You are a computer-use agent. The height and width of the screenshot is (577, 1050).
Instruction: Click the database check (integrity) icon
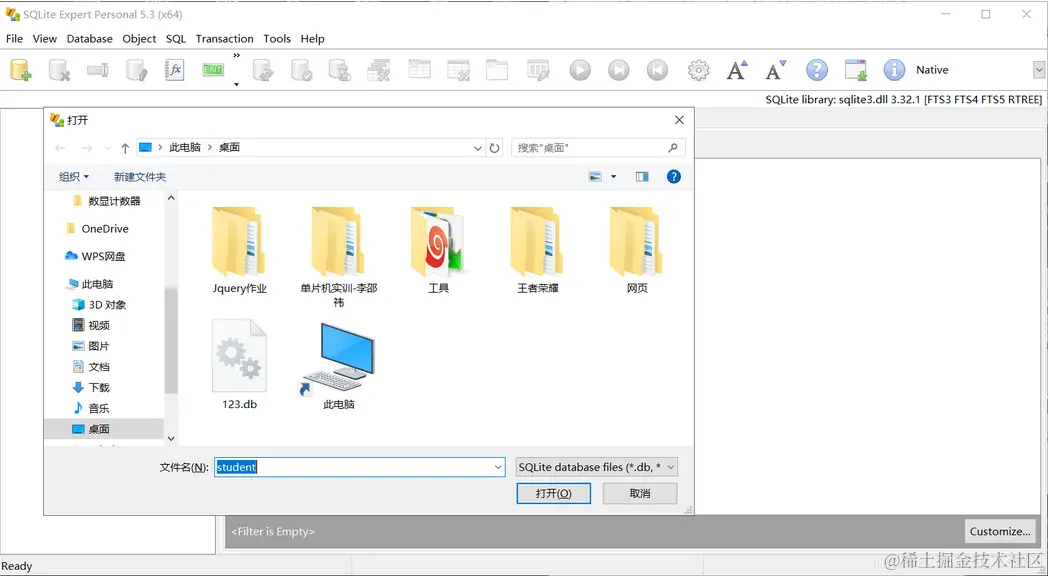click(301, 70)
